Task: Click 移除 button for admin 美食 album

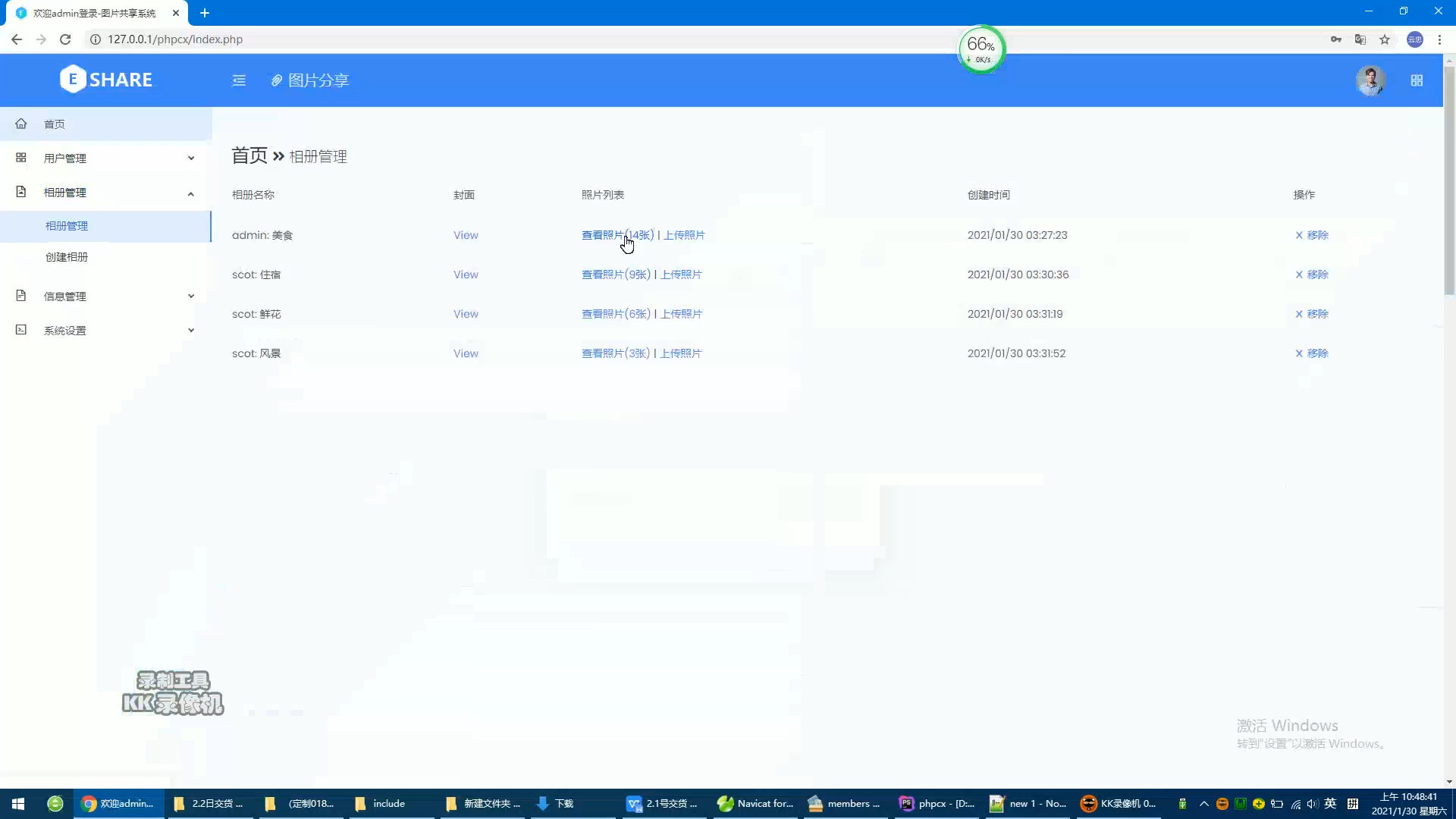Action: pyautogui.click(x=1312, y=234)
